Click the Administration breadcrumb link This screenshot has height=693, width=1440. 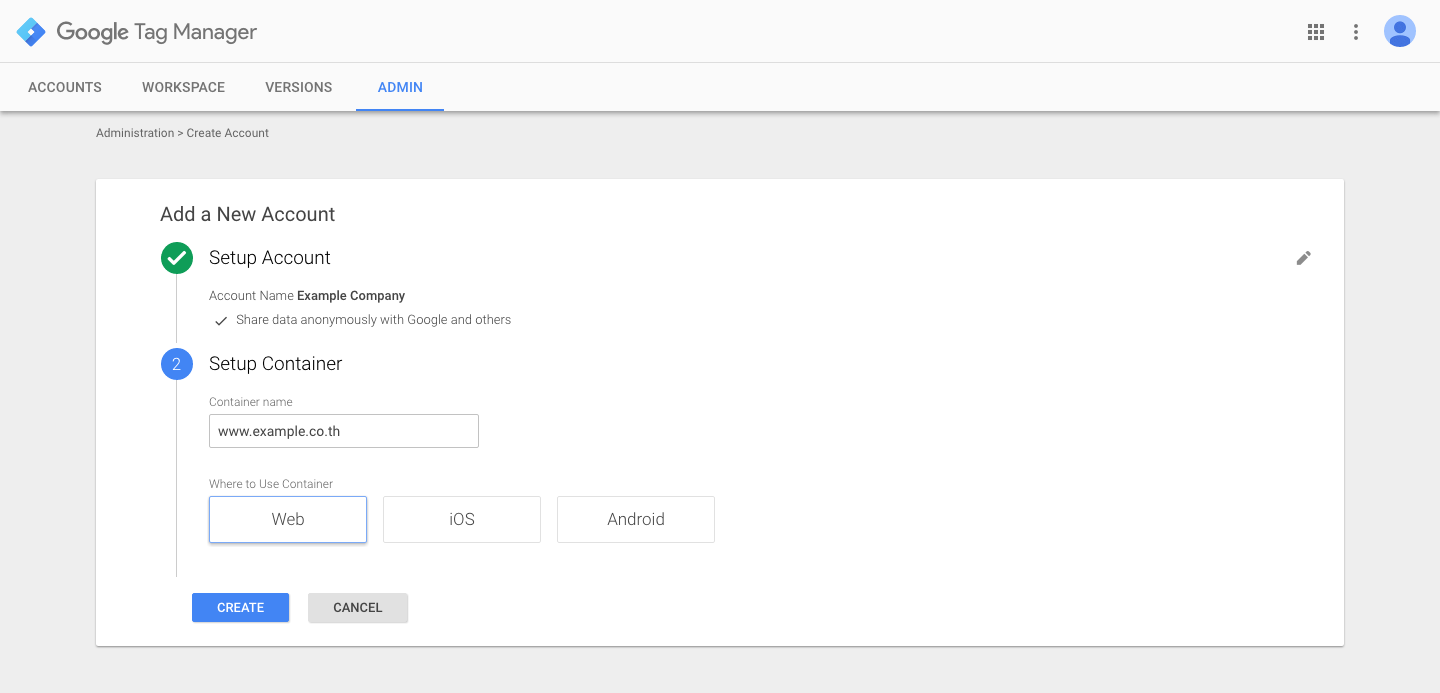pos(135,133)
